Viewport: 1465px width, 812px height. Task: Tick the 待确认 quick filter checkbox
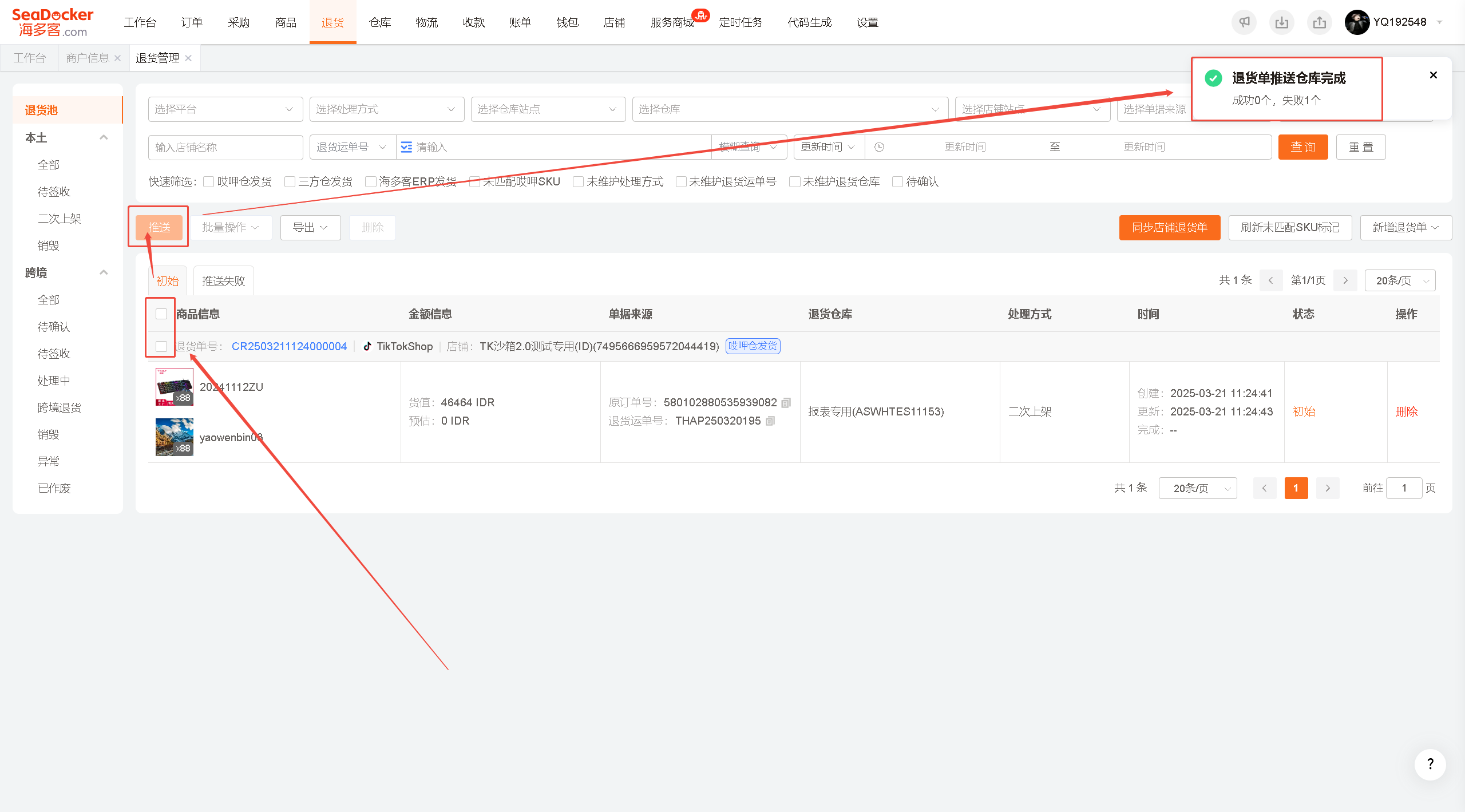pos(898,181)
